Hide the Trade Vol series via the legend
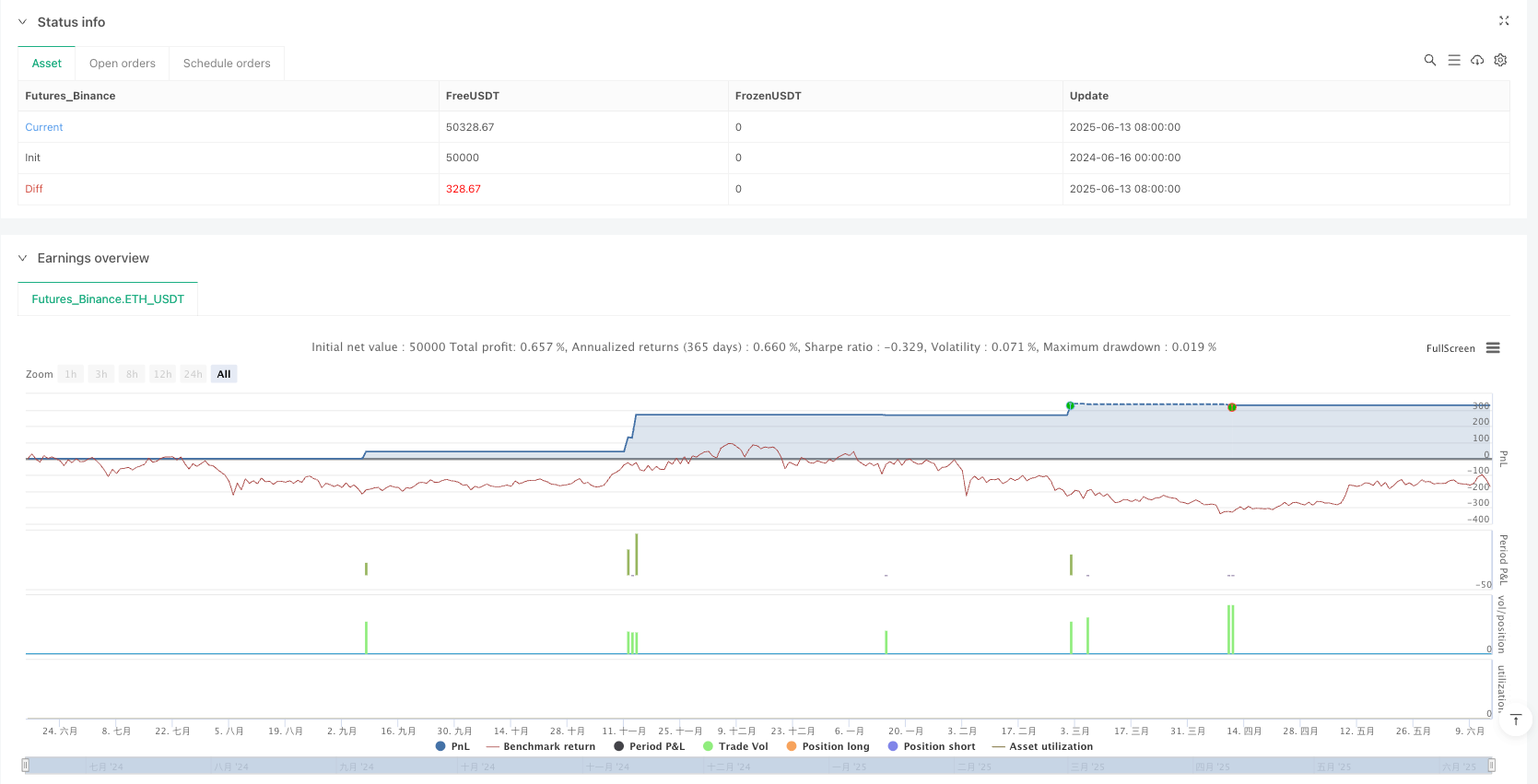 (x=735, y=746)
